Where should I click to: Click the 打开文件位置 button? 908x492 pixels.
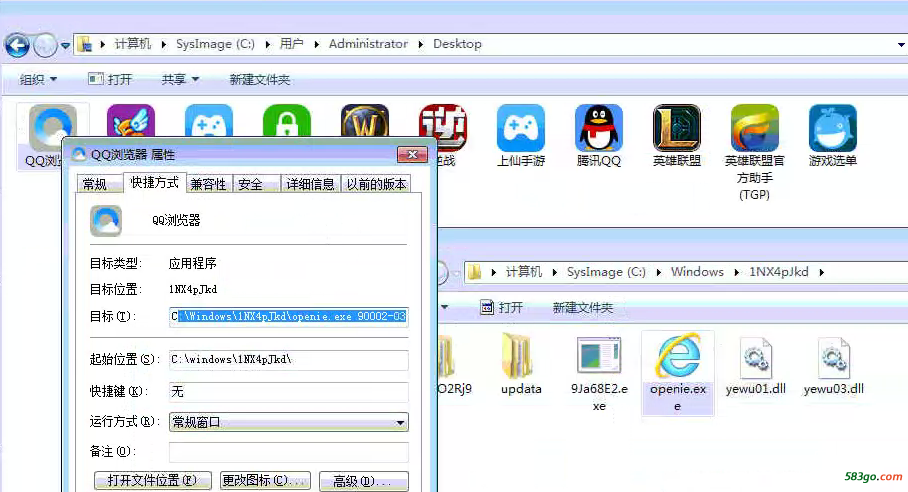152,480
